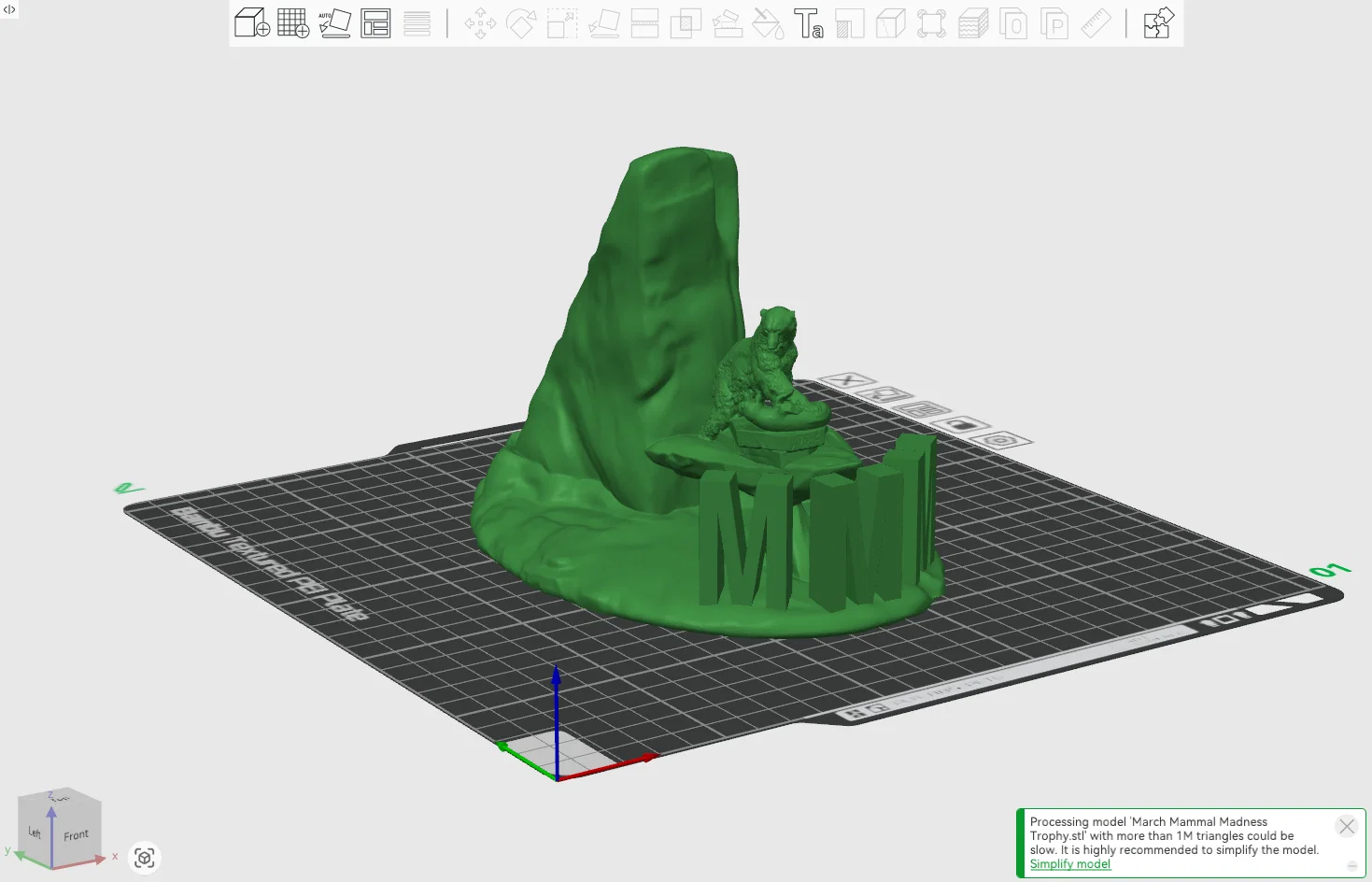Dismiss the triangle count warning notification

click(x=1346, y=826)
